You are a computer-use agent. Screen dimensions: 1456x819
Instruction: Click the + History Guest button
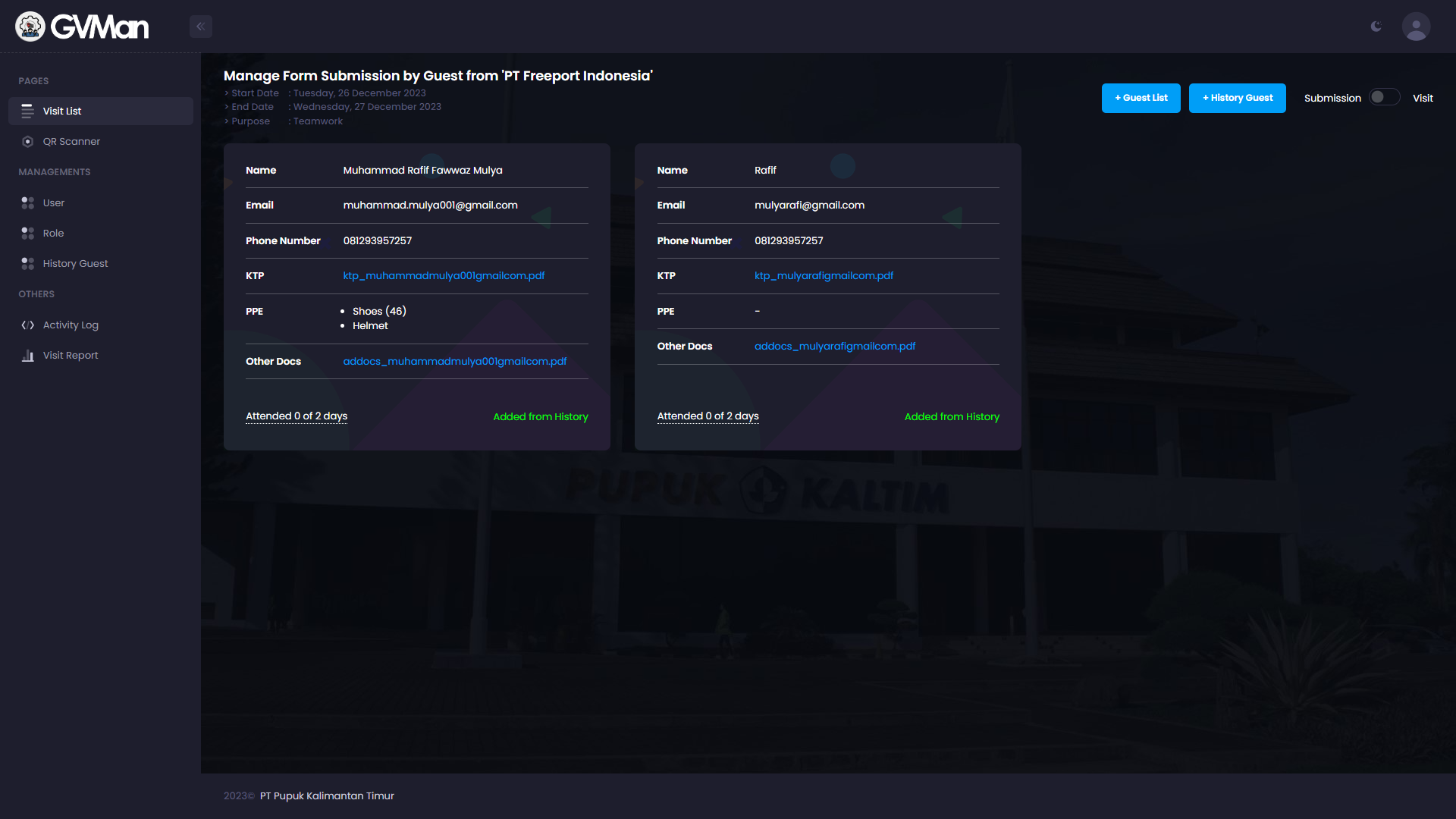(x=1237, y=98)
